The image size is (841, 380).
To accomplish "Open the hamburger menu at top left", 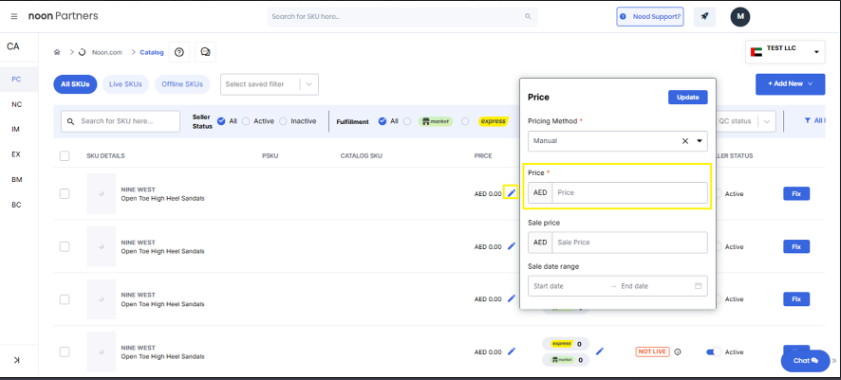I will point(14,16).
